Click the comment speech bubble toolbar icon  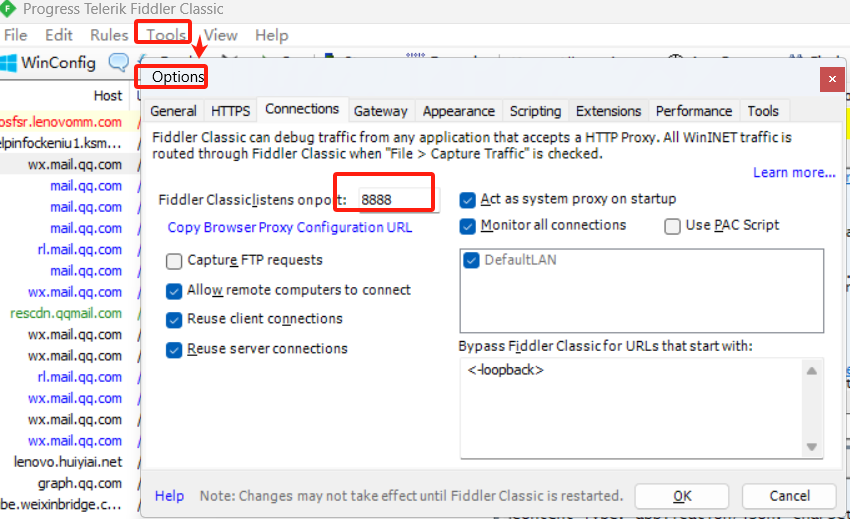point(119,62)
